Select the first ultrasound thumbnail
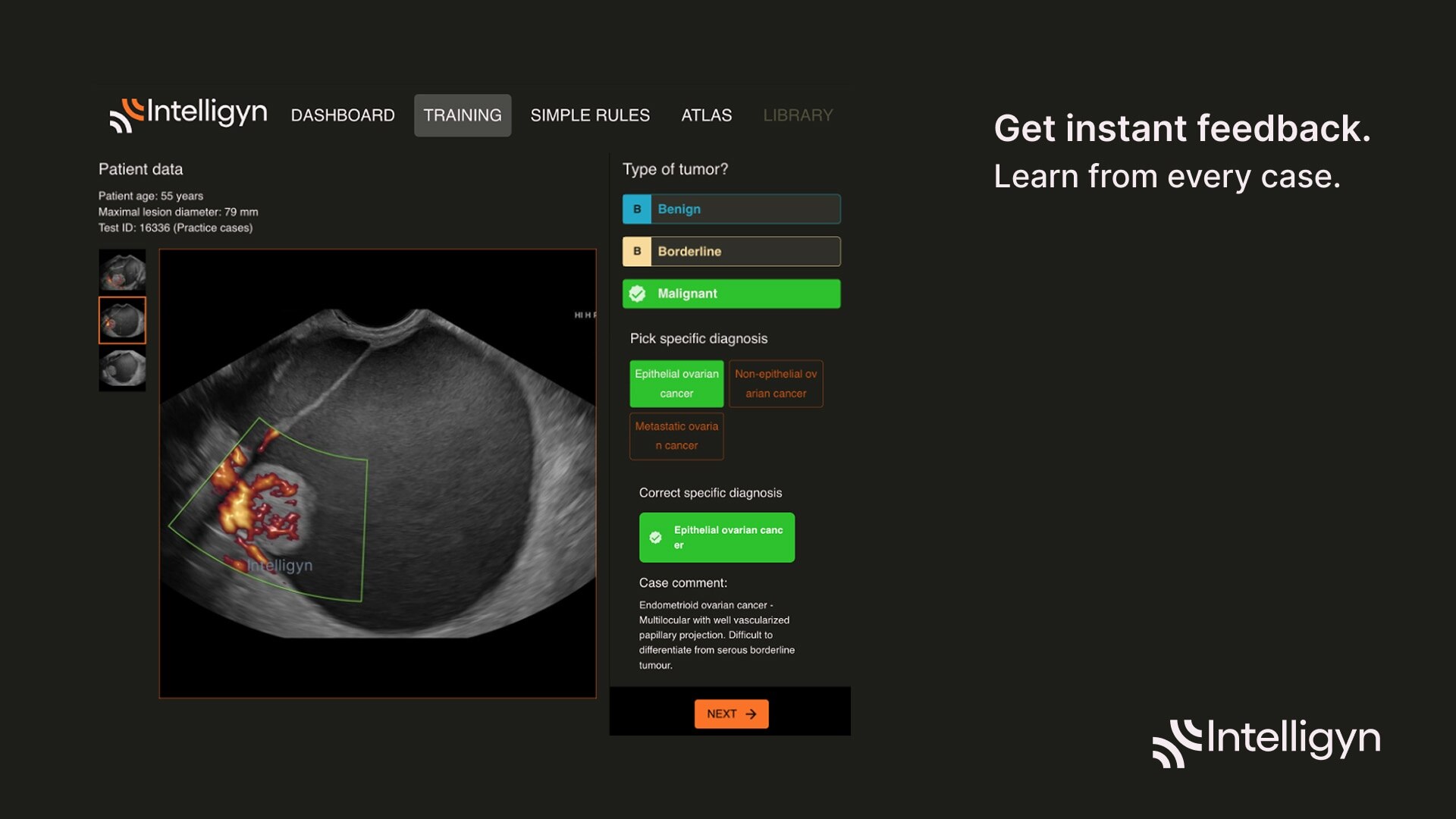Screen dimensions: 1456x819 [x=122, y=271]
